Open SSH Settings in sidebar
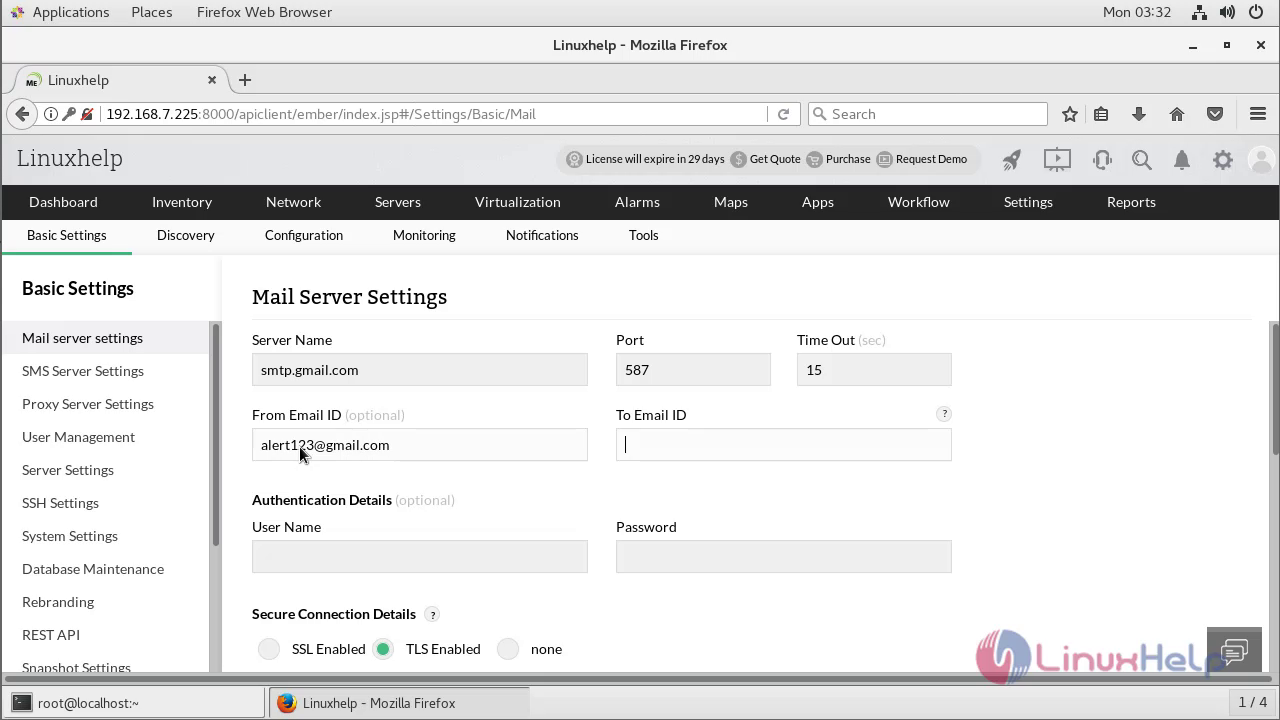This screenshot has height=720, width=1280. [60, 503]
